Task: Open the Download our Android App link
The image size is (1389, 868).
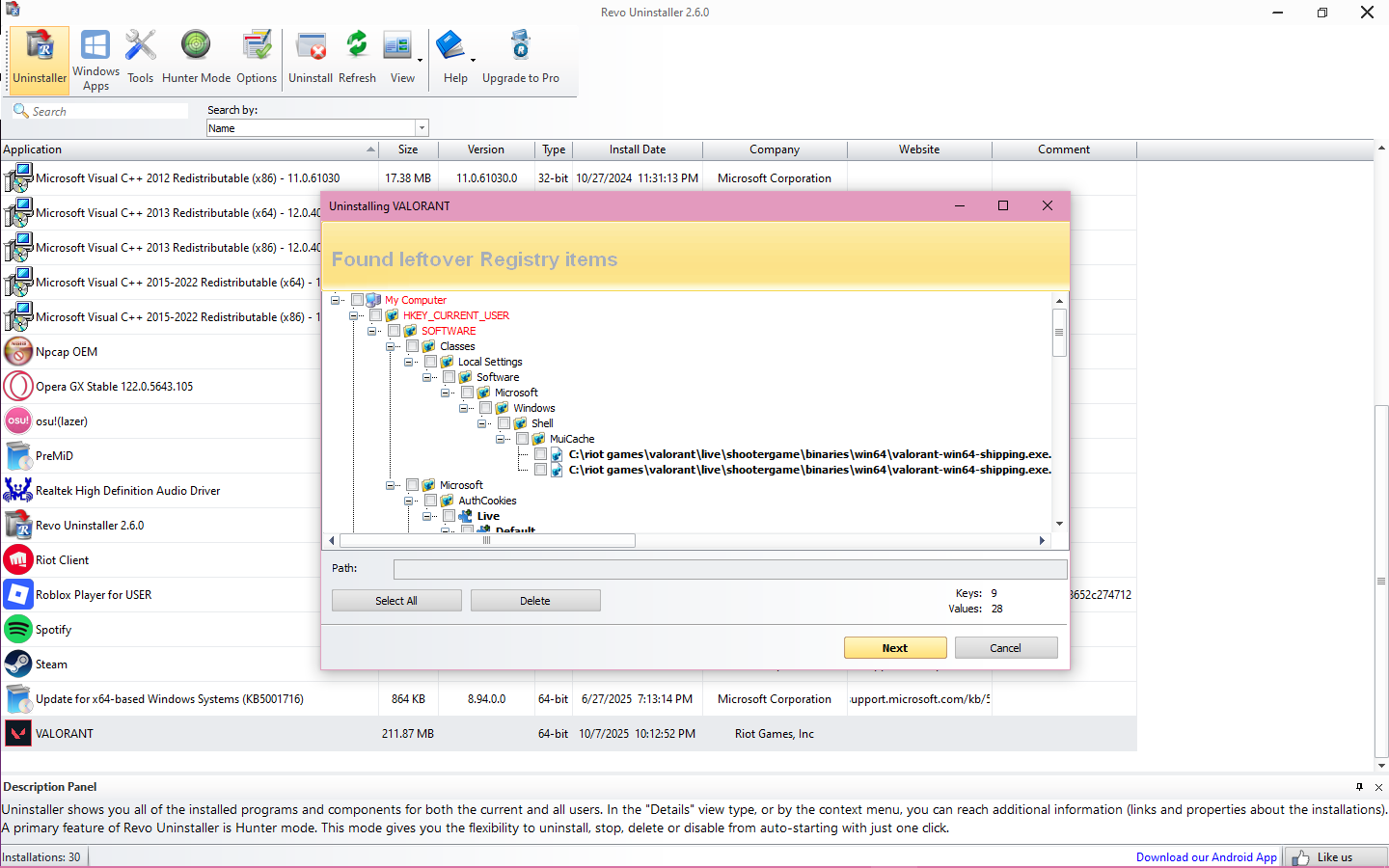Action: pos(1206,857)
